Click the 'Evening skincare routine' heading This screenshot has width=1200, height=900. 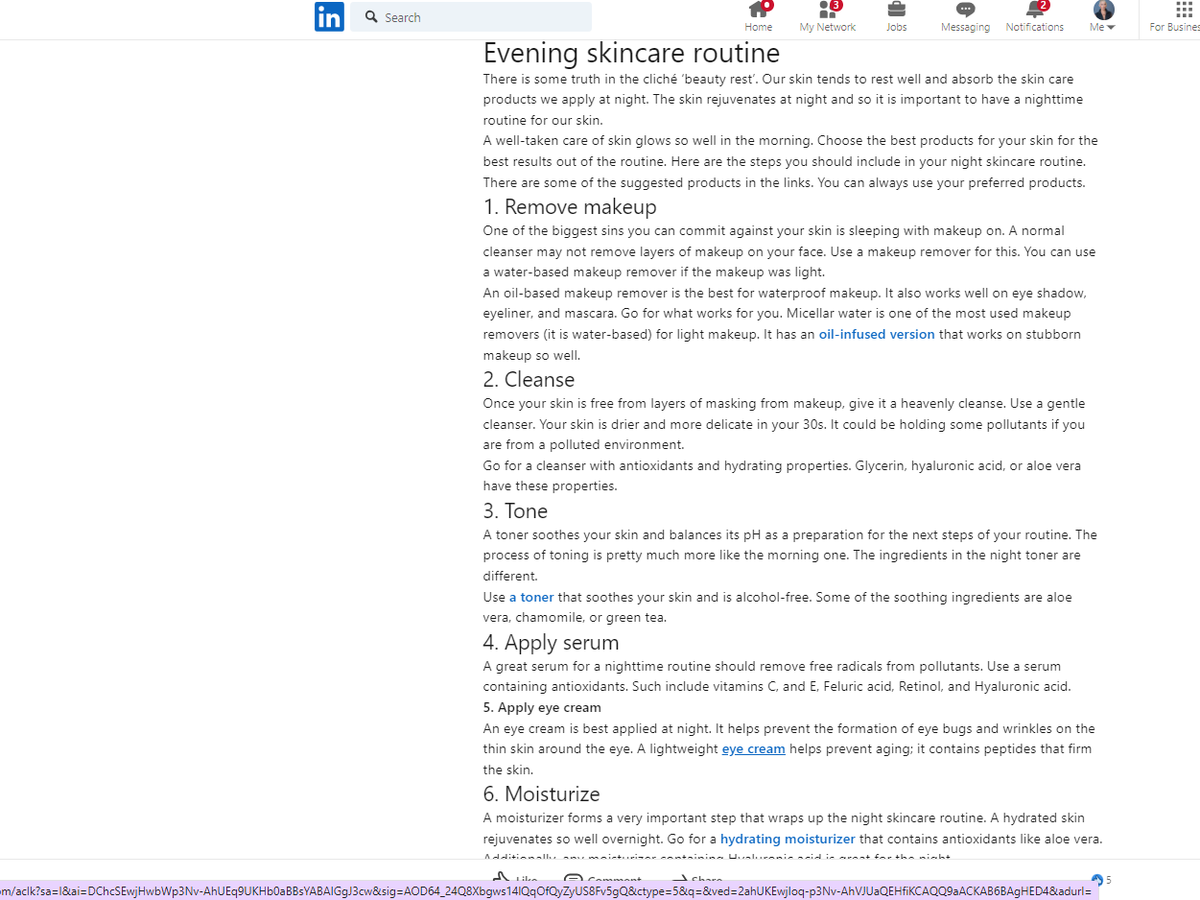(x=631, y=52)
